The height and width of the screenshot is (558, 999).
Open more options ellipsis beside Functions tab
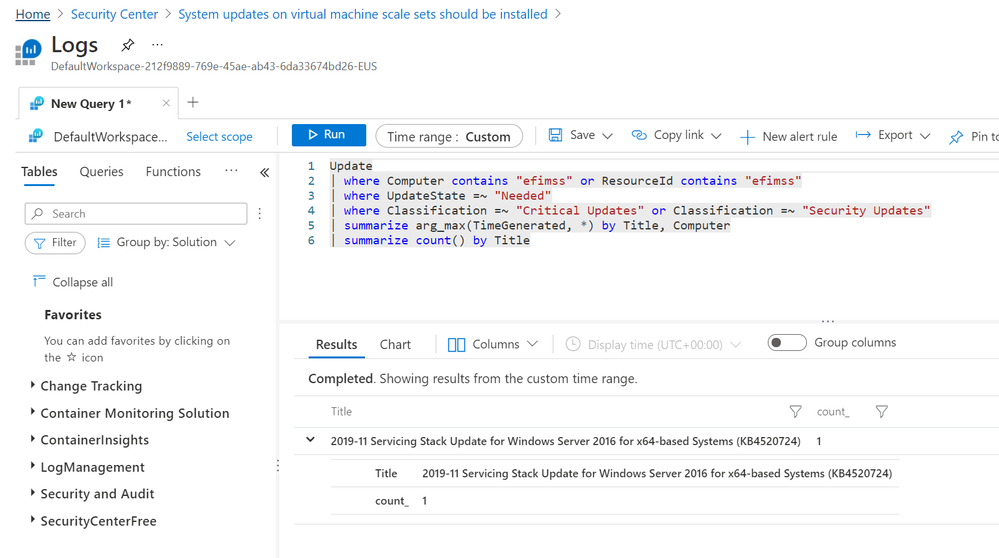(x=231, y=170)
